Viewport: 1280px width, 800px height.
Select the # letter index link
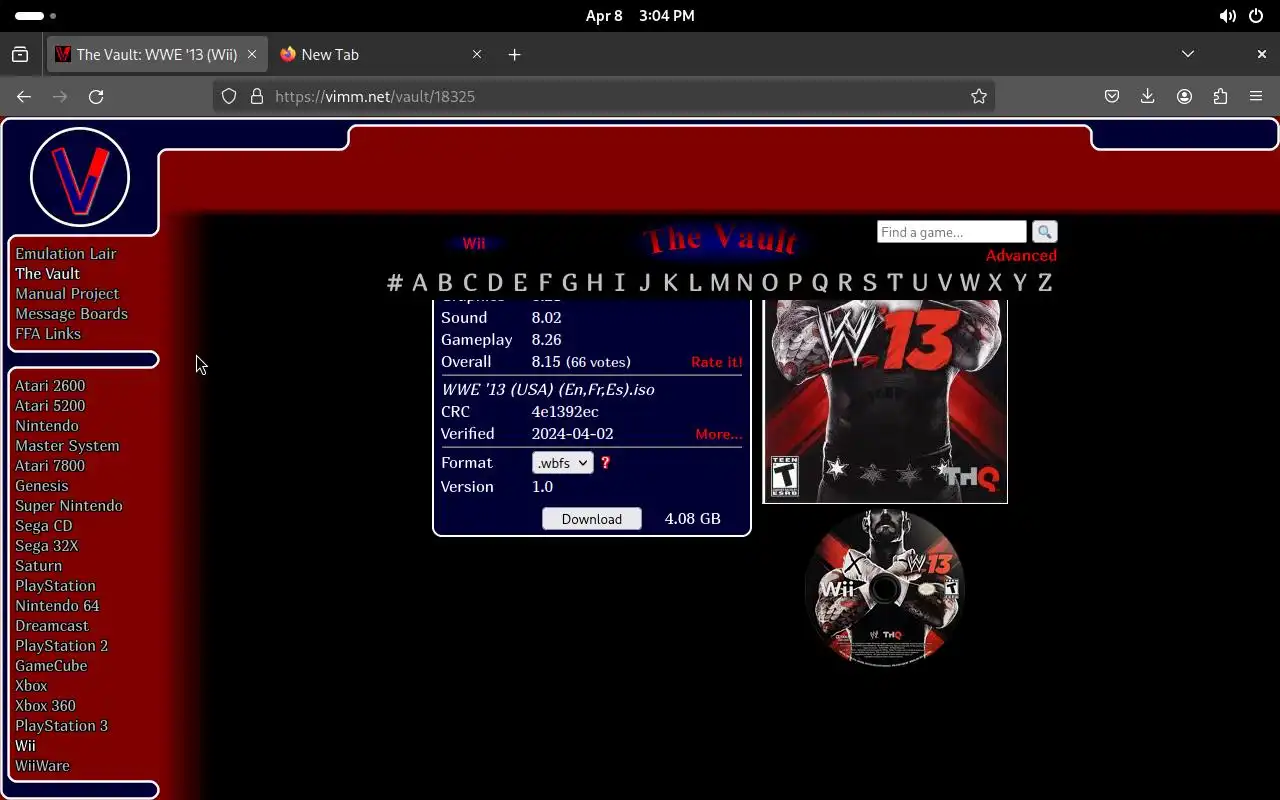pyautogui.click(x=395, y=283)
